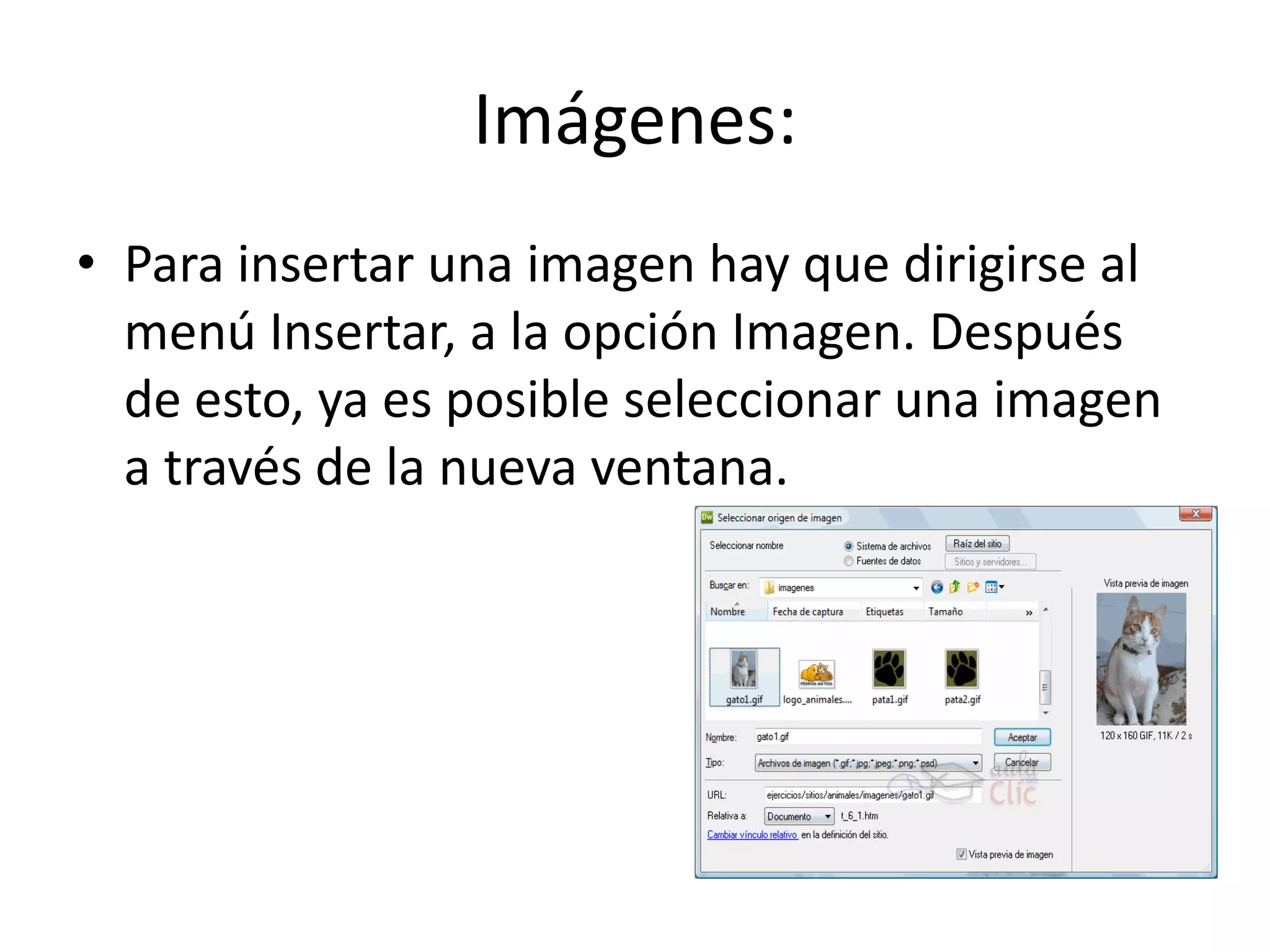Click the file list scroll down arrow
The width and height of the screenshot is (1270, 952).
pos(1046,713)
